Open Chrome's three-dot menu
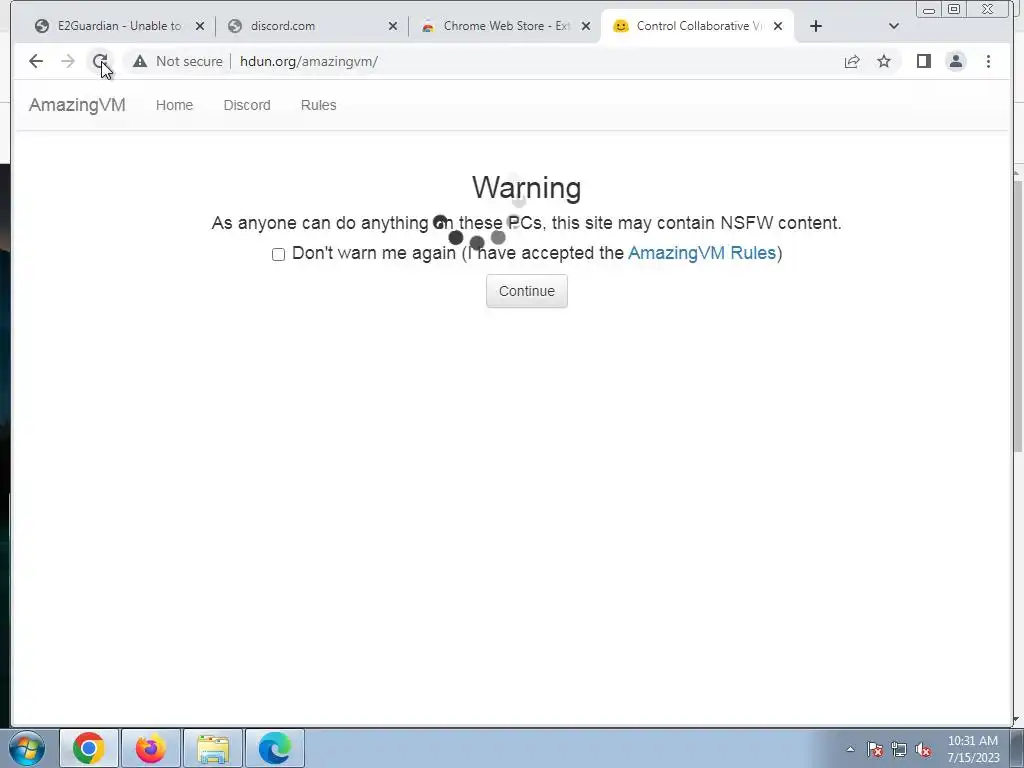1024x768 pixels. [x=988, y=61]
